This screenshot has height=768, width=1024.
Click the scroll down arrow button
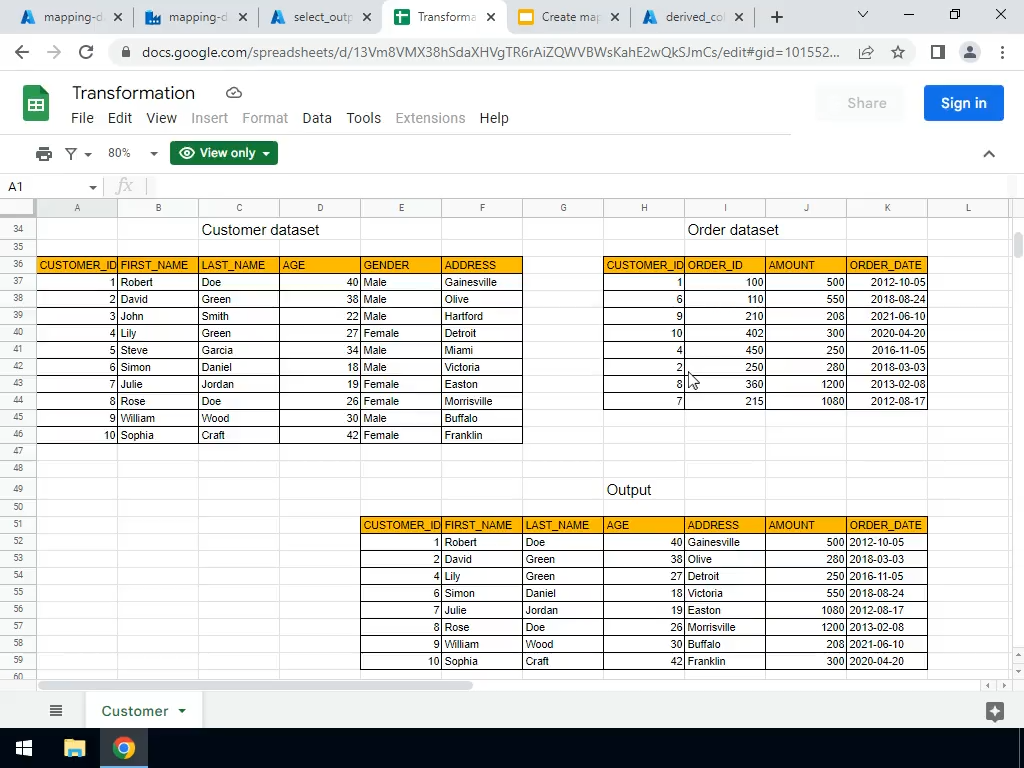click(x=1018, y=671)
